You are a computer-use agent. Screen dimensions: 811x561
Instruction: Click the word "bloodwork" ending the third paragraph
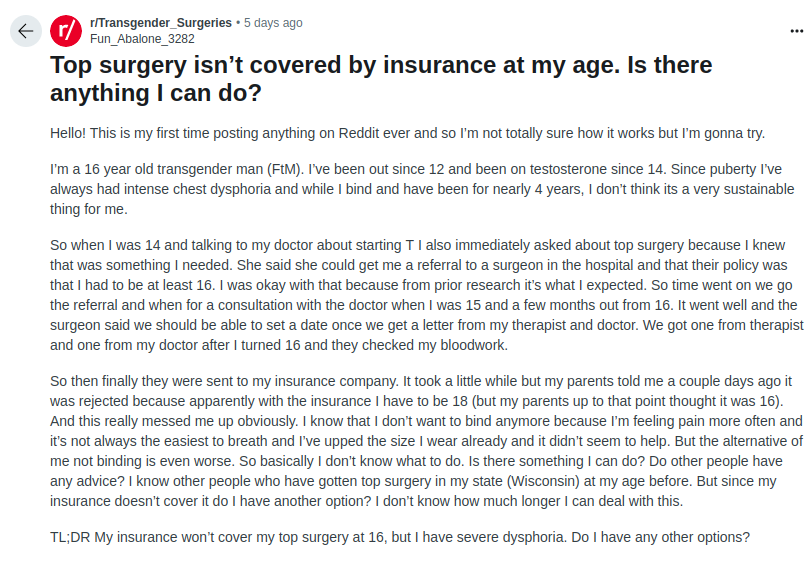[472, 345]
